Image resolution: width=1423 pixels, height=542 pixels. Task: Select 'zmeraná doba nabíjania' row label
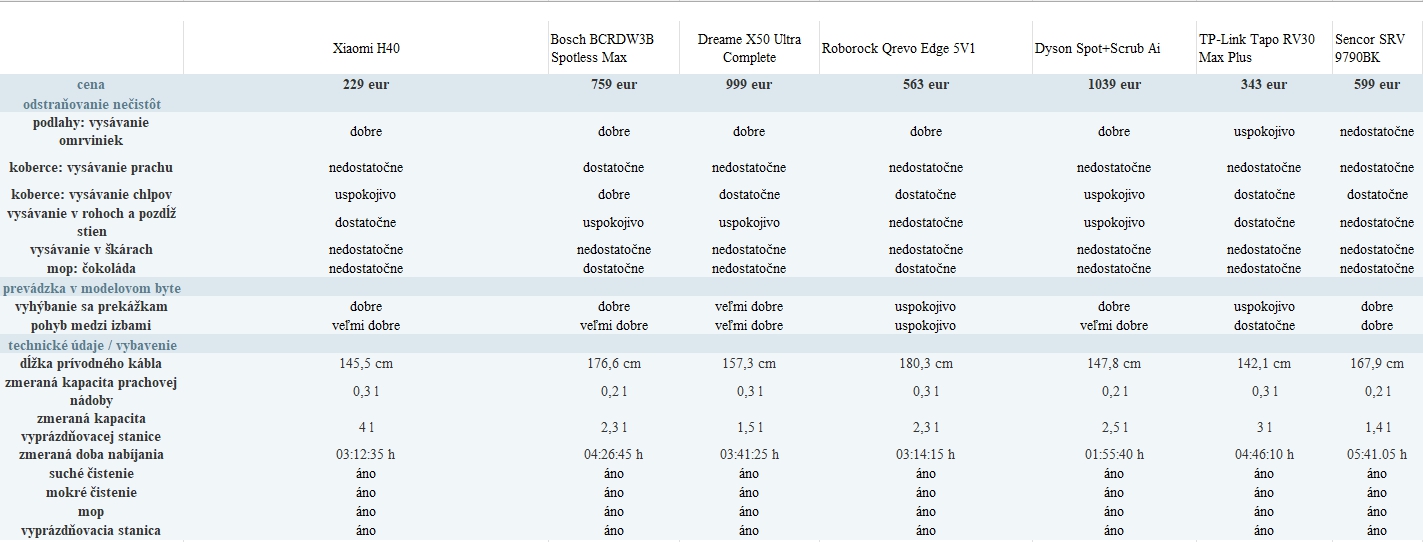pyautogui.click(x=91, y=454)
